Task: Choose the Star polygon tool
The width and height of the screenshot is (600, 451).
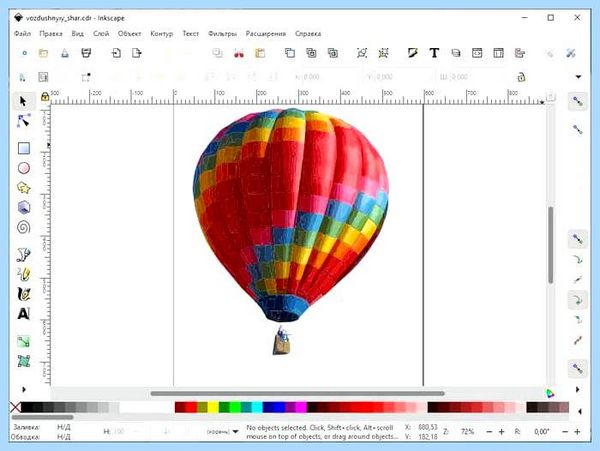Action: [x=24, y=188]
